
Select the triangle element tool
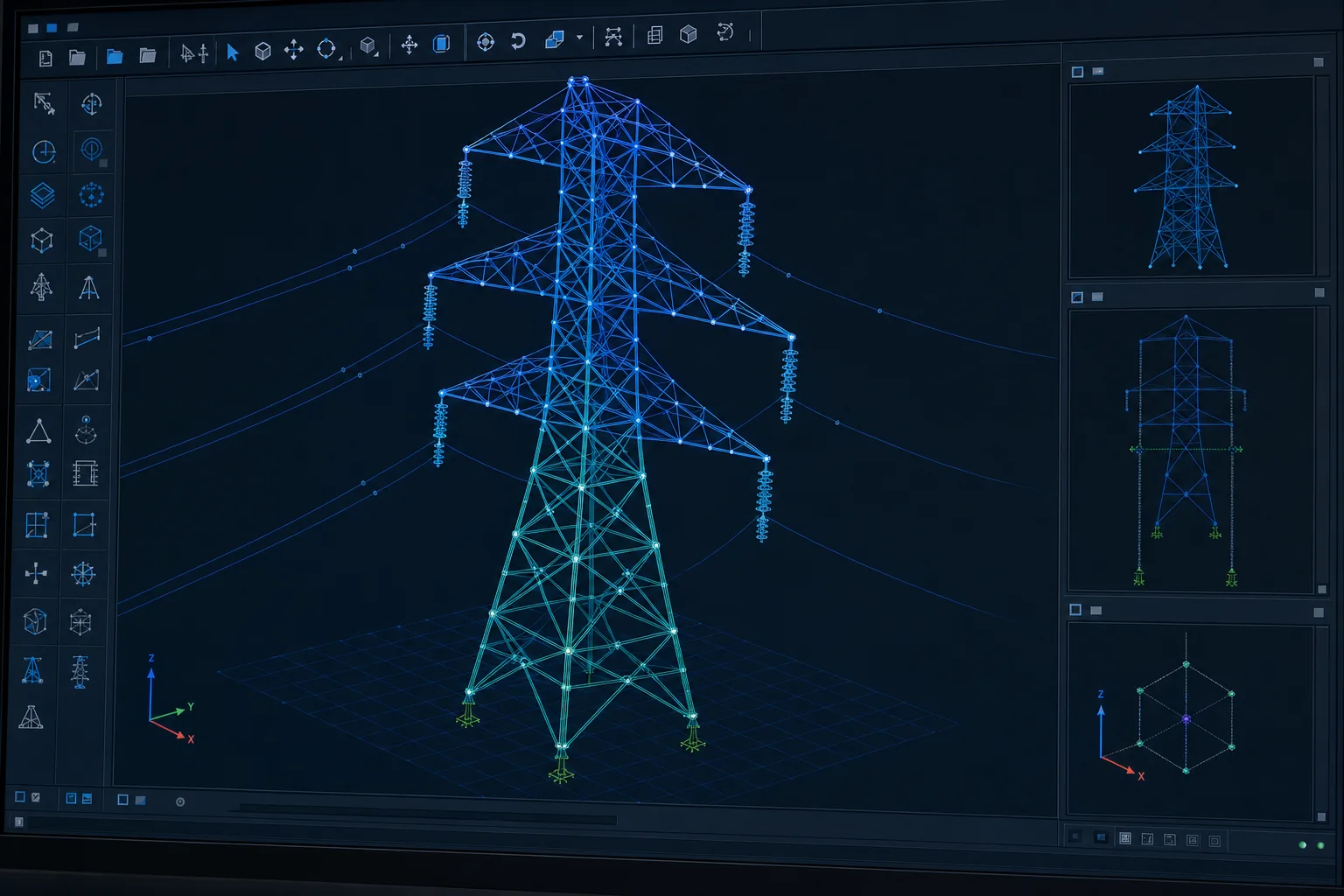(x=38, y=431)
